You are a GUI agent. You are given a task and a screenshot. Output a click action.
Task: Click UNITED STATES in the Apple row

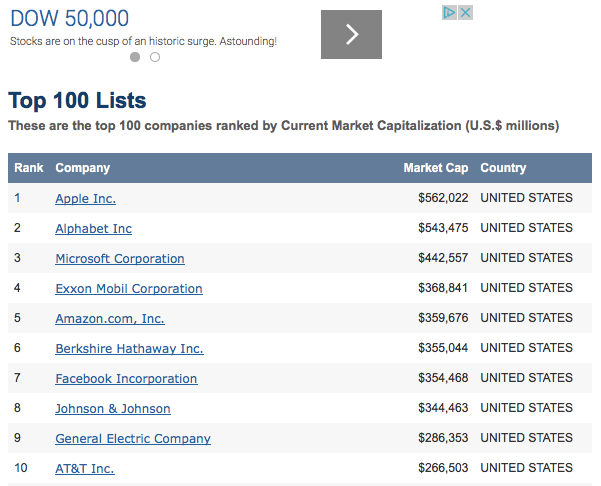527,198
